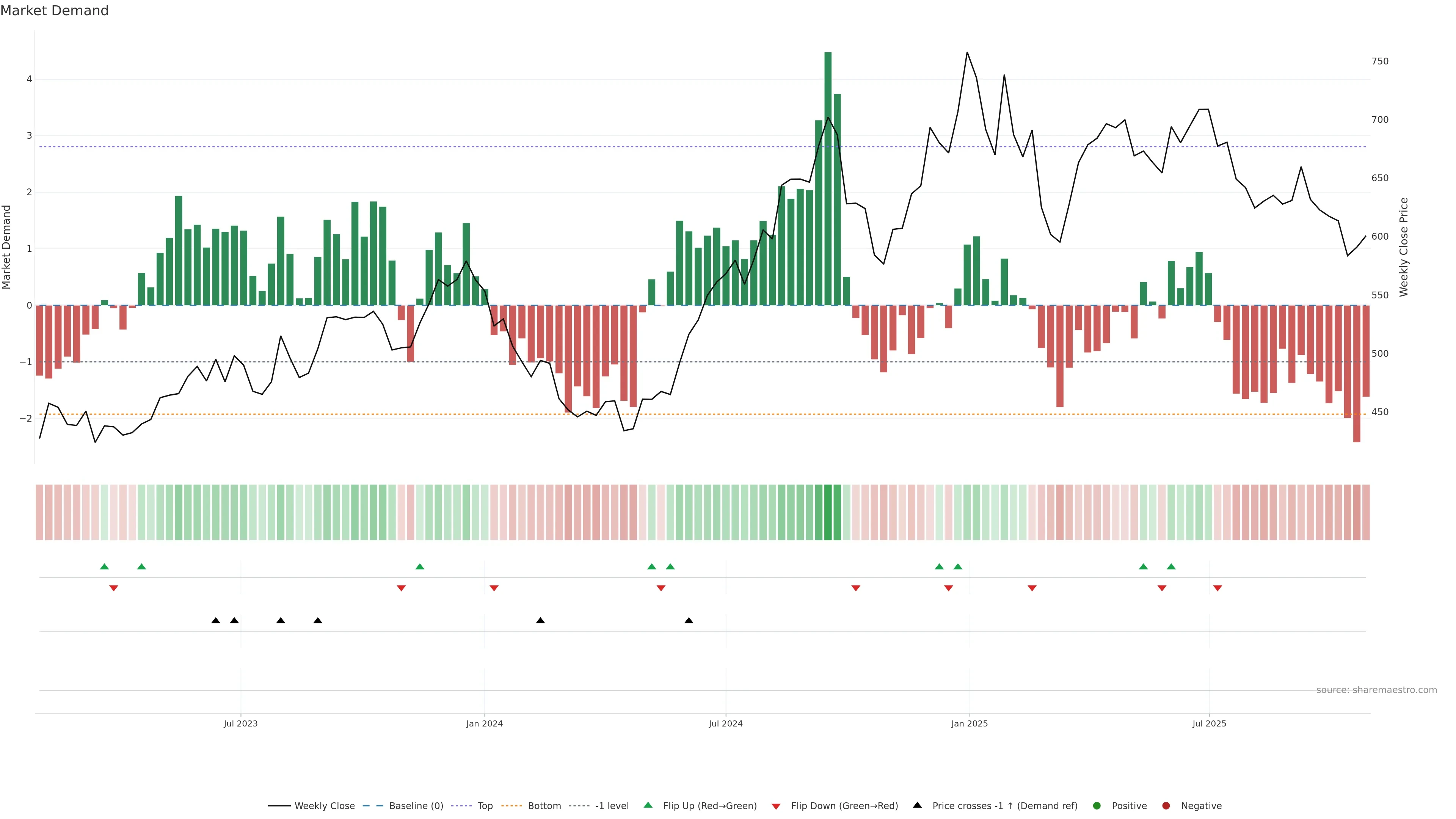
Task: Hide the Top dotted line legend item
Action: point(485,806)
